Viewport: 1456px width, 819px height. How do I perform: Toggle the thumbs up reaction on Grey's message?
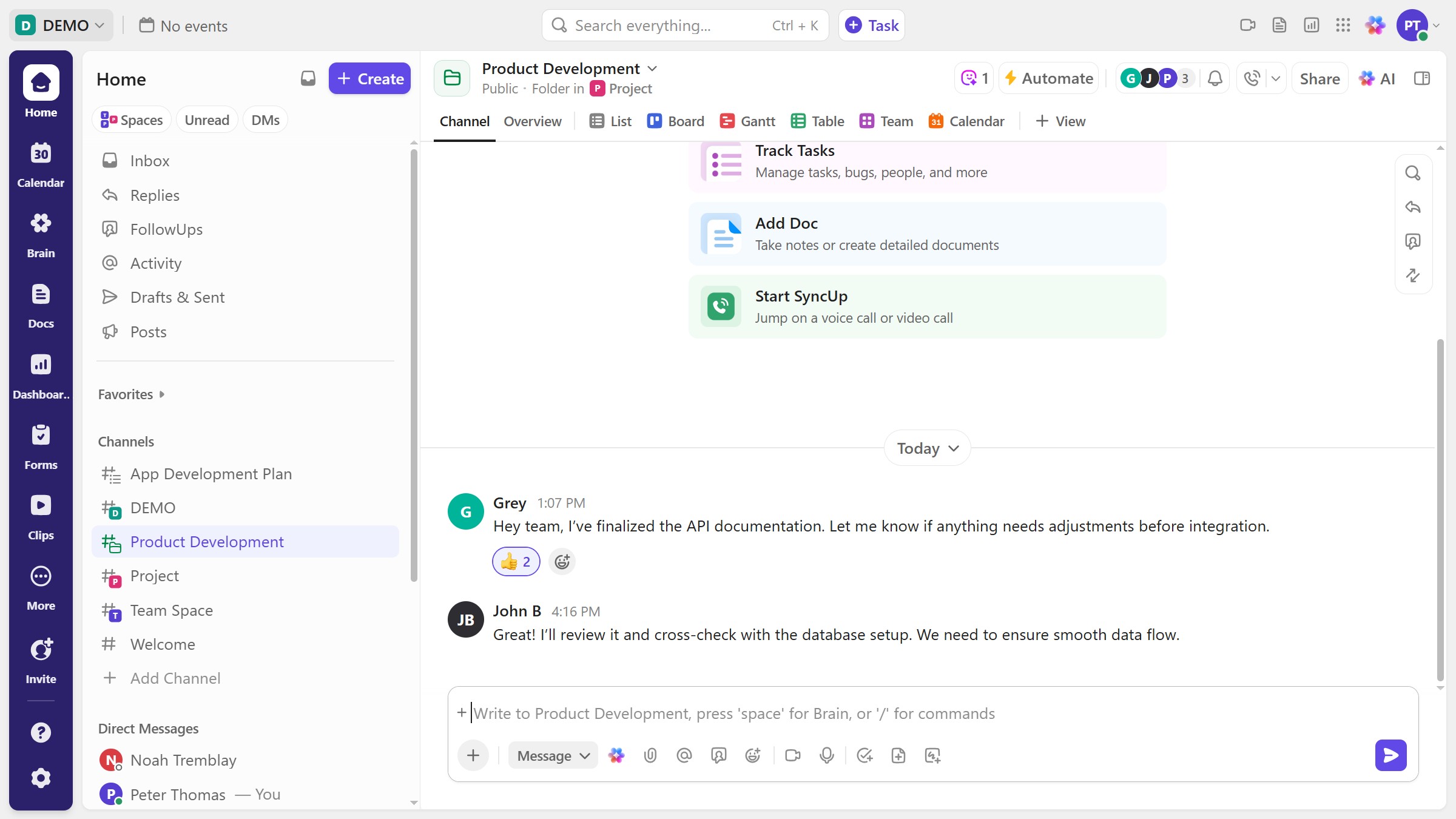coord(516,562)
